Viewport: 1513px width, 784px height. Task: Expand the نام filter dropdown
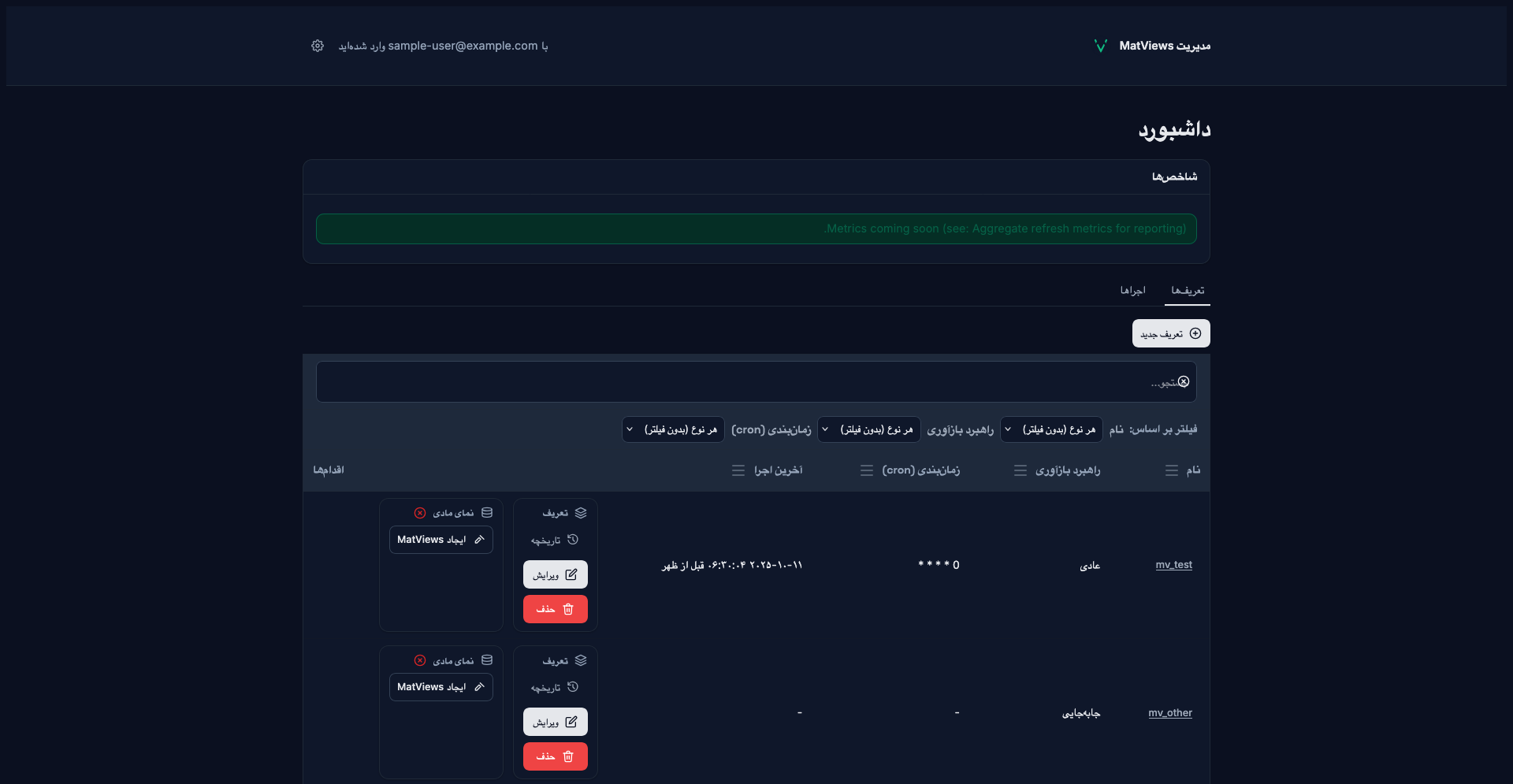pyautogui.click(x=1051, y=429)
